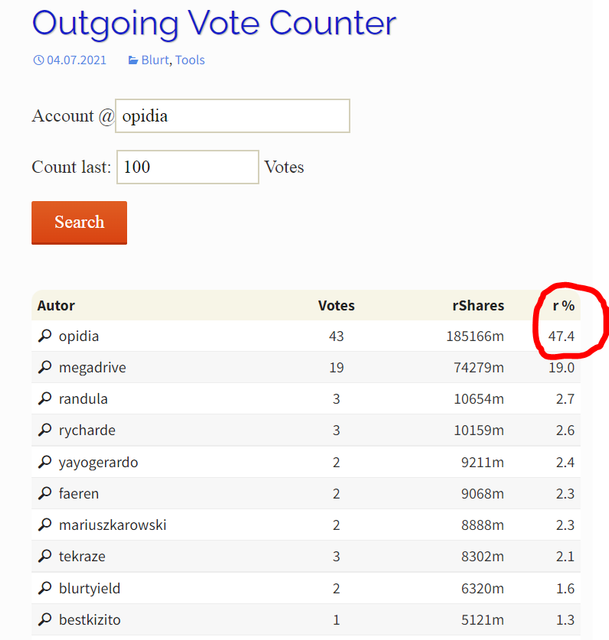Screen dimensions: 609x640
Task: Click the Votes column header
Action: click(x=336, y=305)
